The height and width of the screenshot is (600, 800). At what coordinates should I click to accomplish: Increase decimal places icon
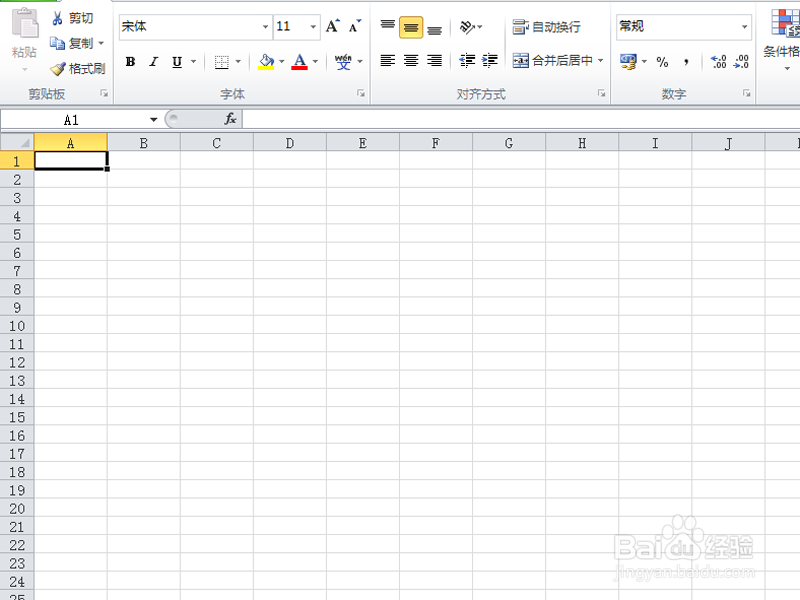[x=718, y=62]
